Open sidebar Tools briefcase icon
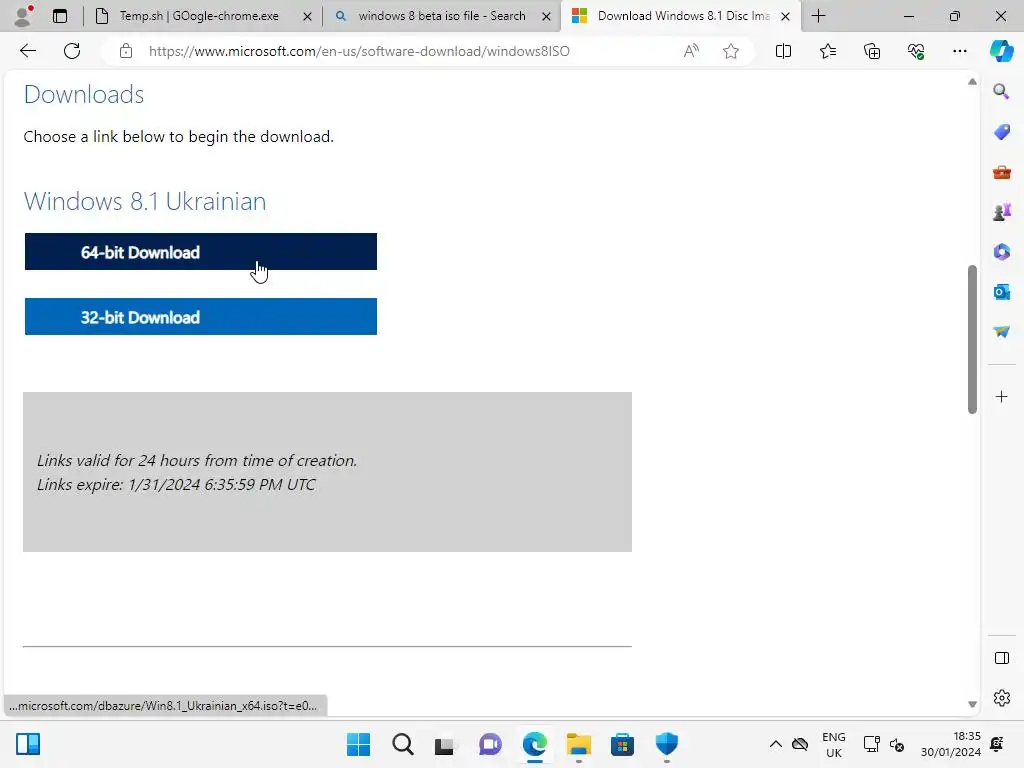Screen dimensions: 1024x768 (1001, 172)
